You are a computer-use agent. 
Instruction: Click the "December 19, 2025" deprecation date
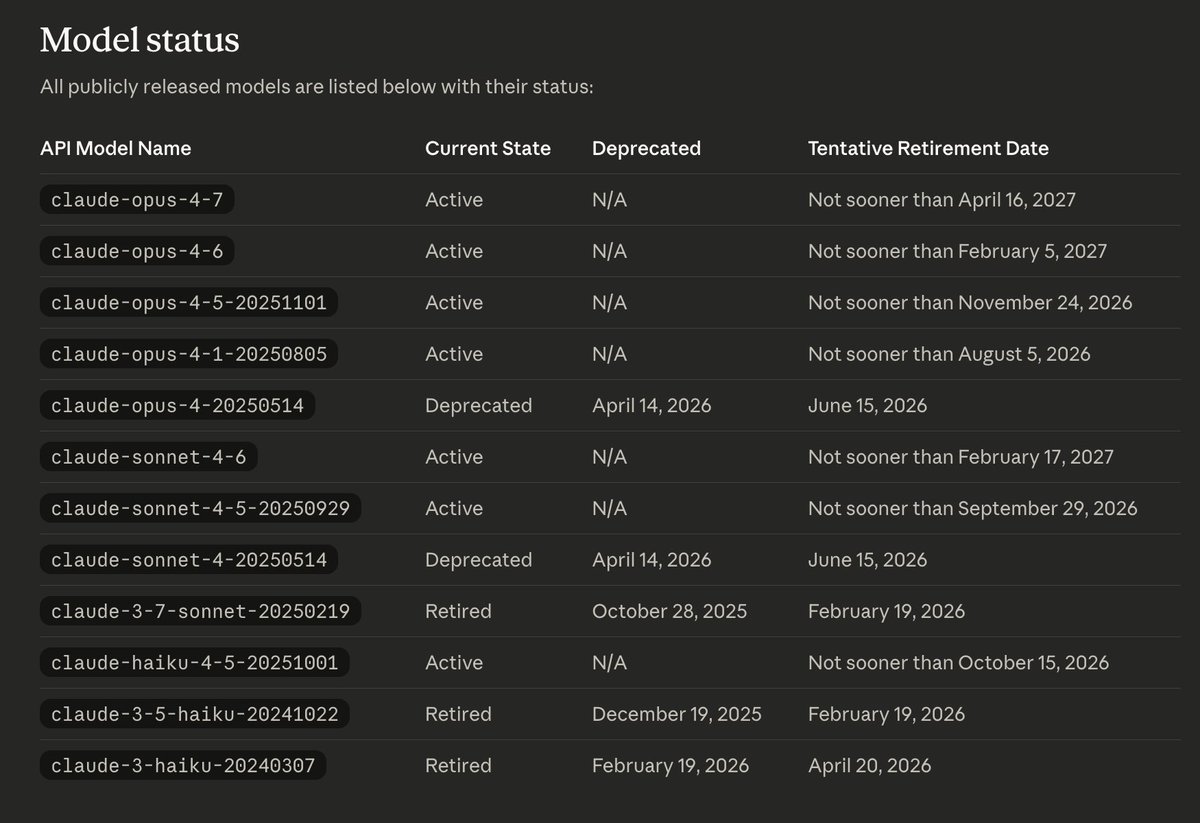pyautogui.click(x=677, y=714)
